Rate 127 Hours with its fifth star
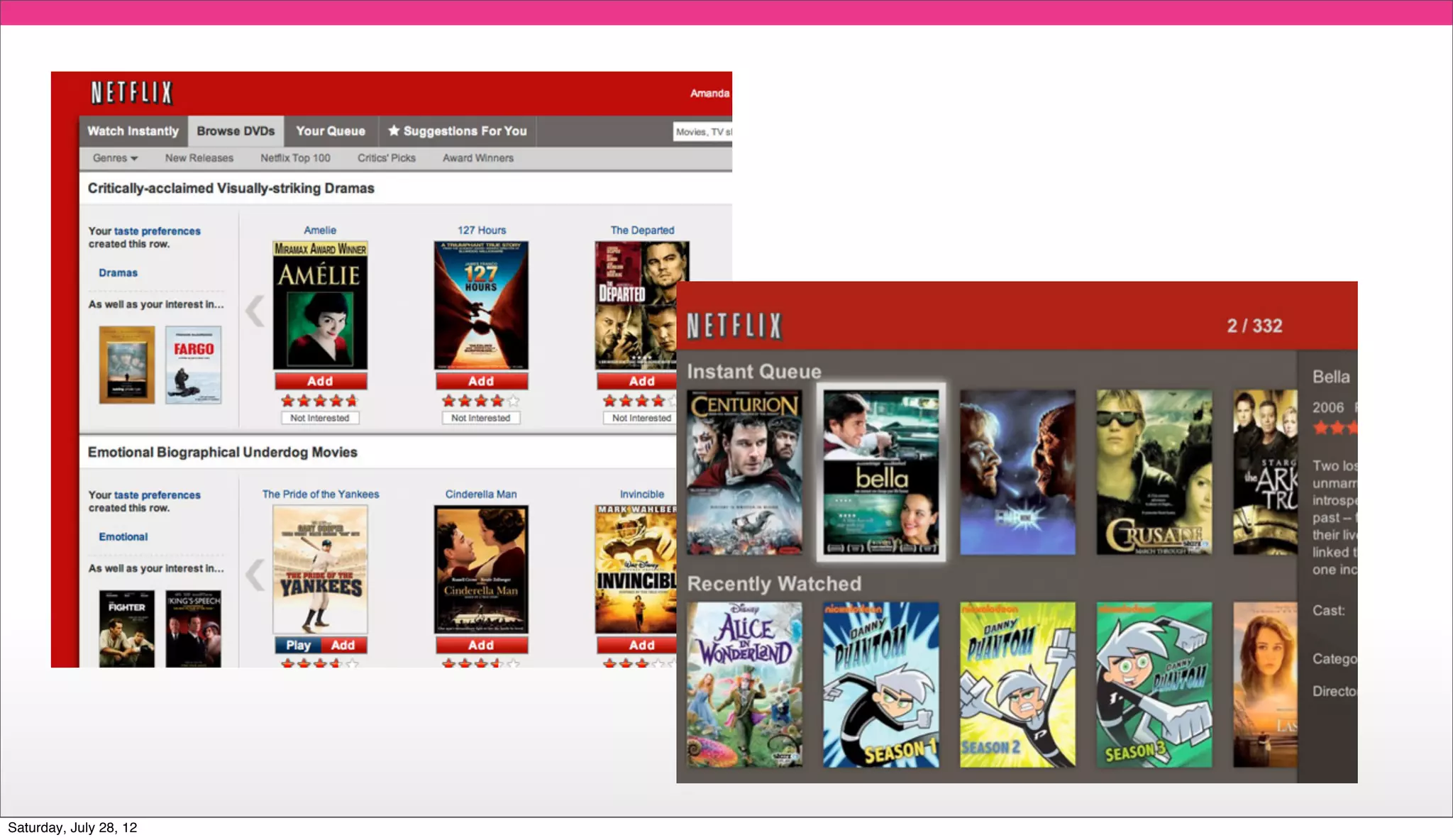Image resolution: width=1453 pixels, height=840 pixels. tap(513, 401)
